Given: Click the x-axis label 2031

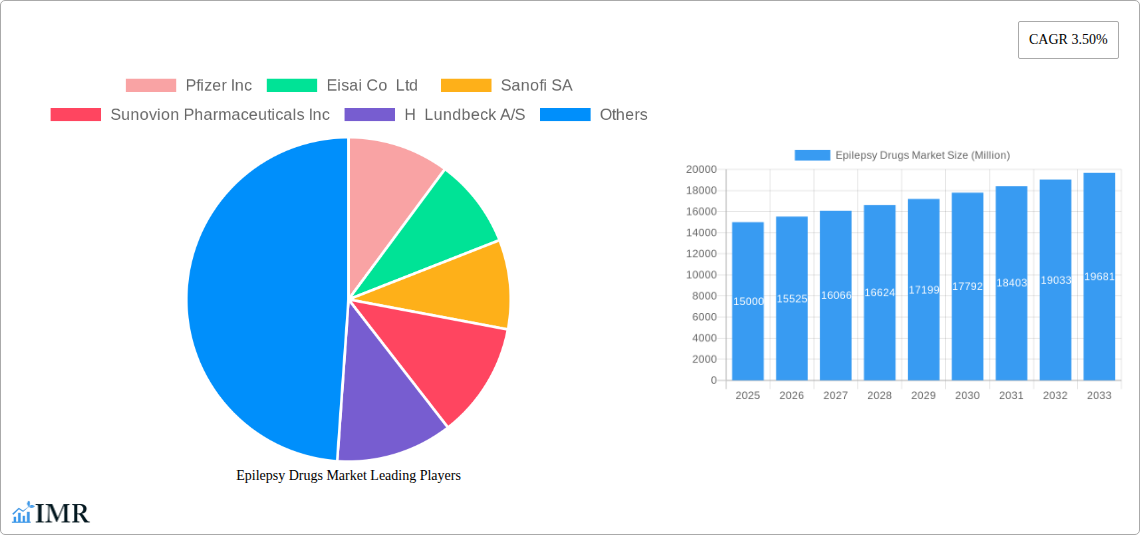Looking at the screenshot, I should coord(1011,395).
